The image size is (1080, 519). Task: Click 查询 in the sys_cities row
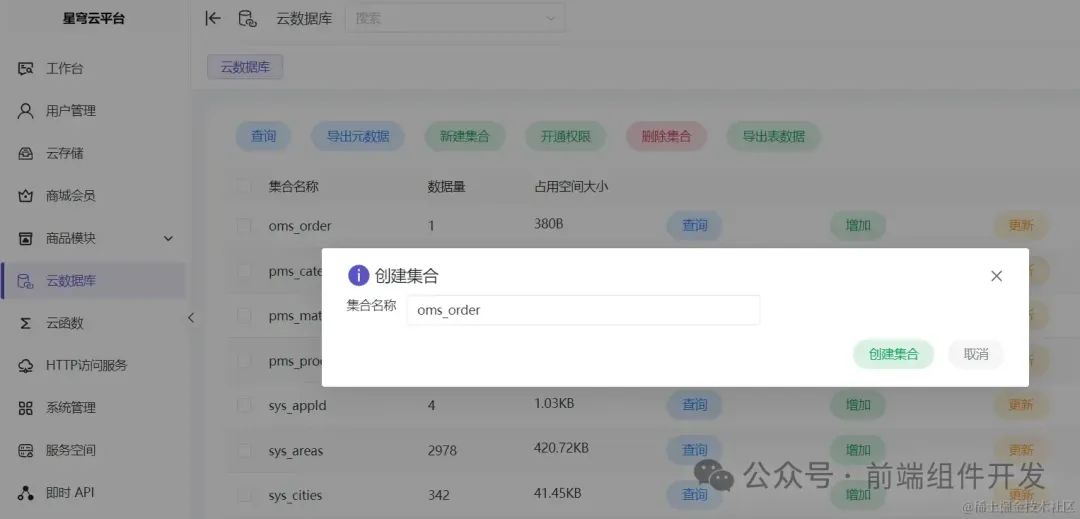coord(694,495)
